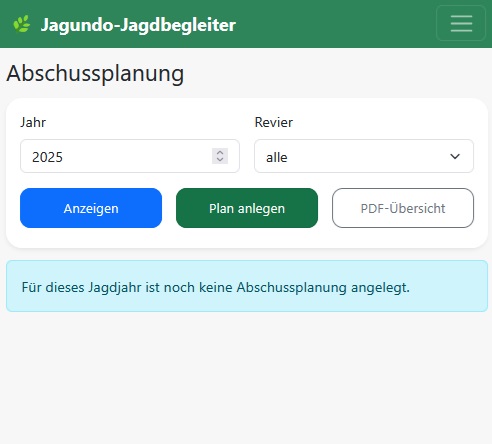The image size is (492, 444).
Task: Click the blue Anzeigen button
Action: click(91, 208)
